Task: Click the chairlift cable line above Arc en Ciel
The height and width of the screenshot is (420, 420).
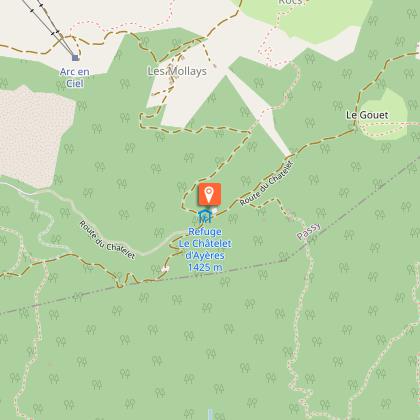Action: tap(50, 25)
